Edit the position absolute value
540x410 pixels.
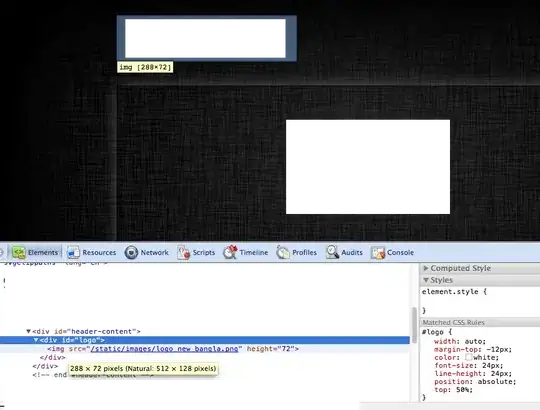coord(496,381)
